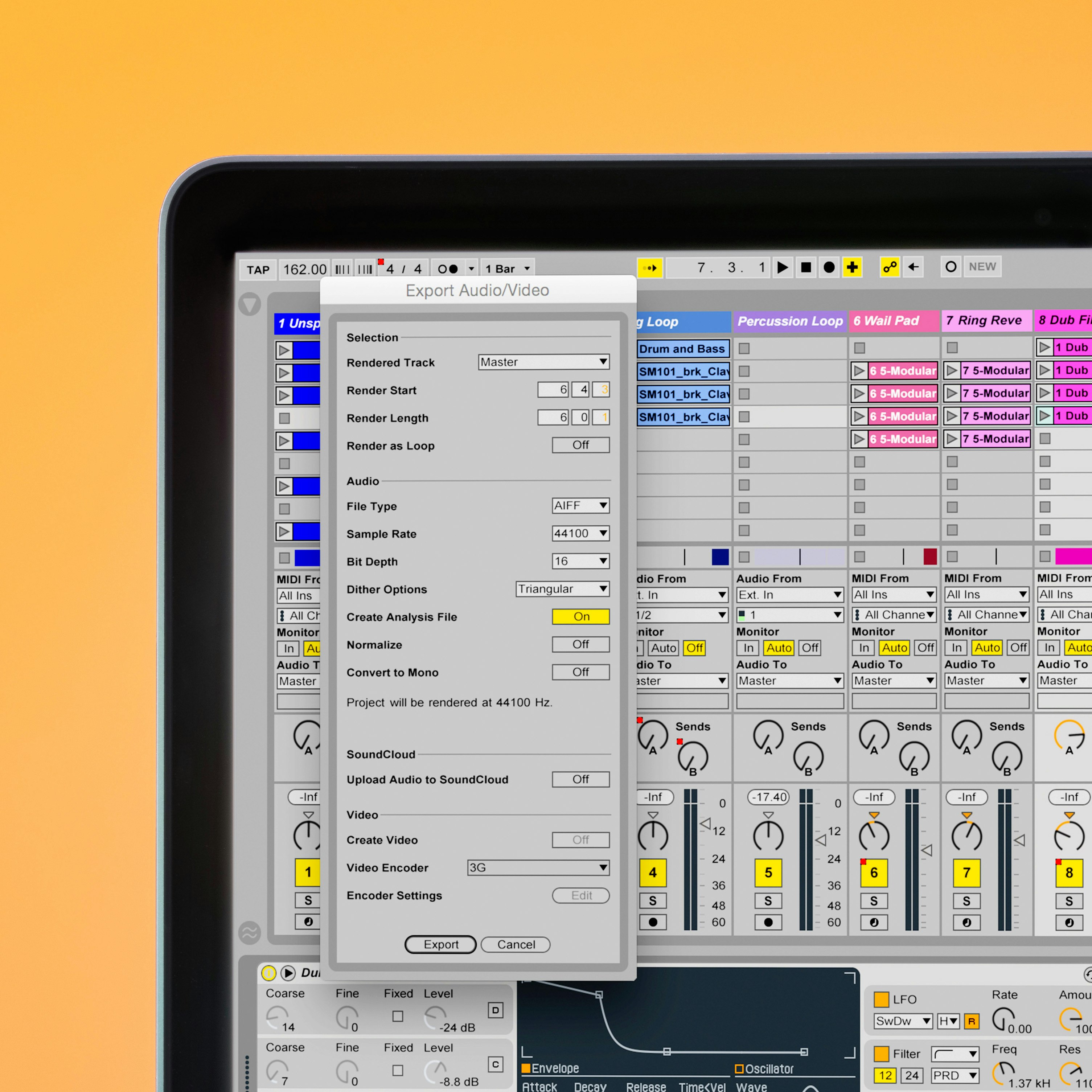The width and height of the screenshot is (1092, 1092).
Task: Click the Stop button in the transport
Action: click(x=806, y=268)
